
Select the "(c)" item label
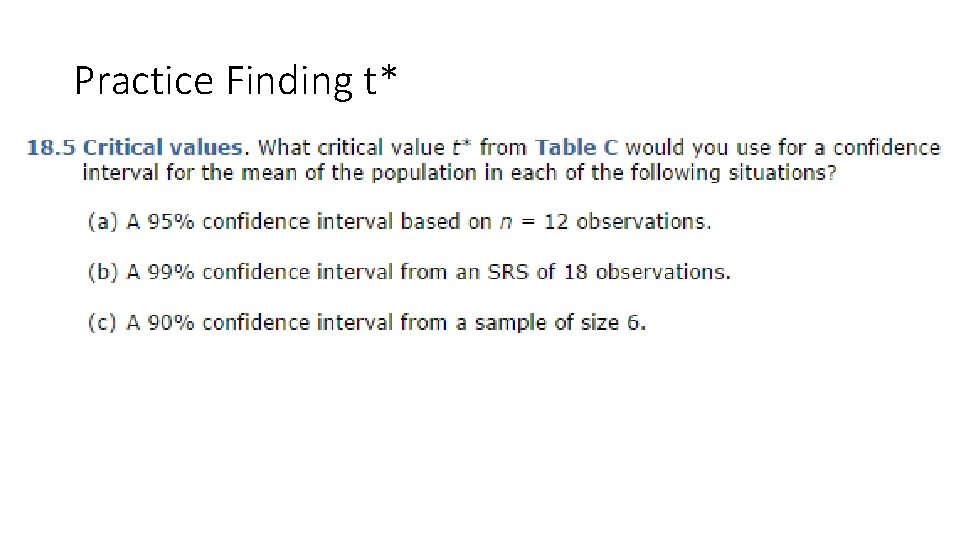pos(102,323)
